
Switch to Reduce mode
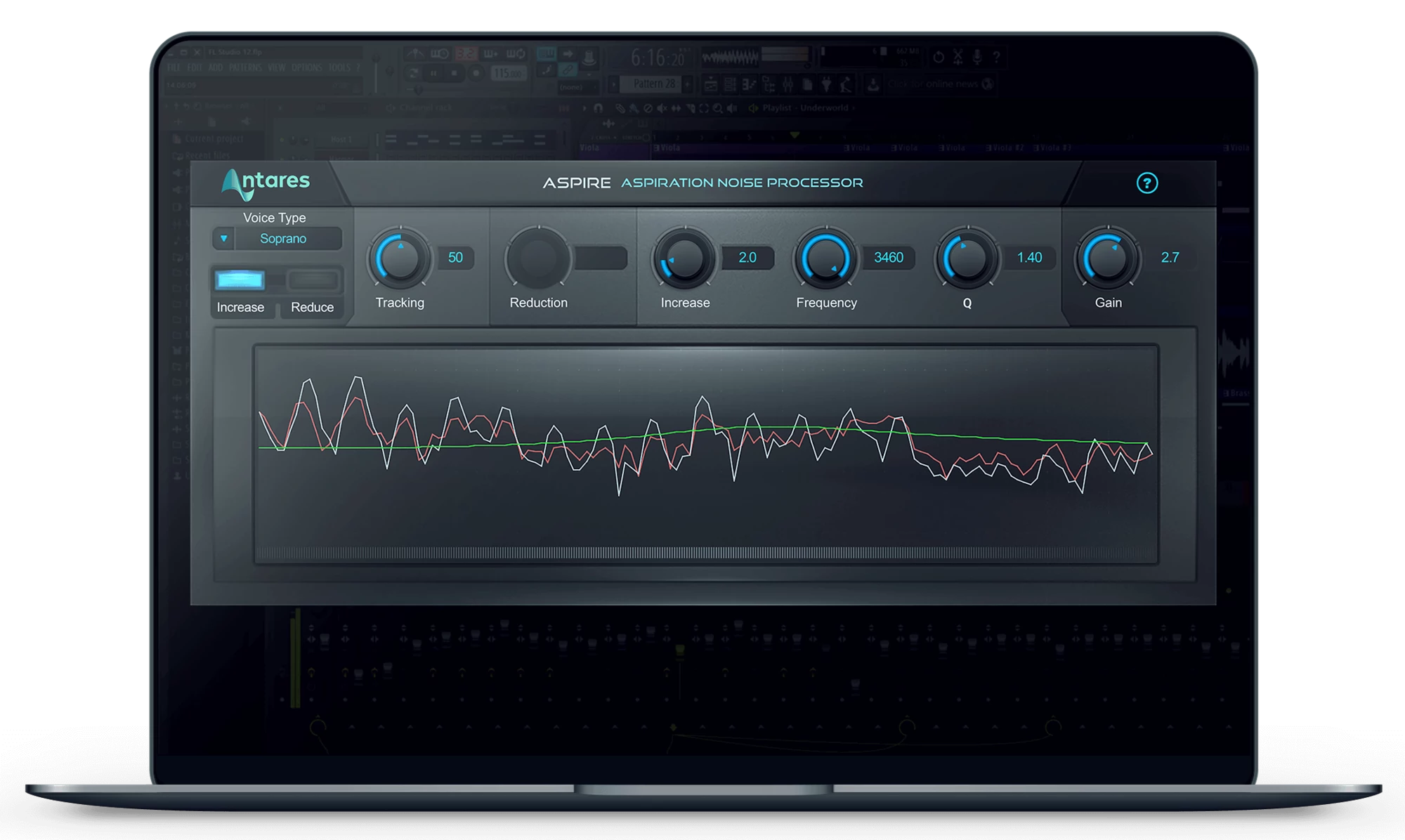313,281
